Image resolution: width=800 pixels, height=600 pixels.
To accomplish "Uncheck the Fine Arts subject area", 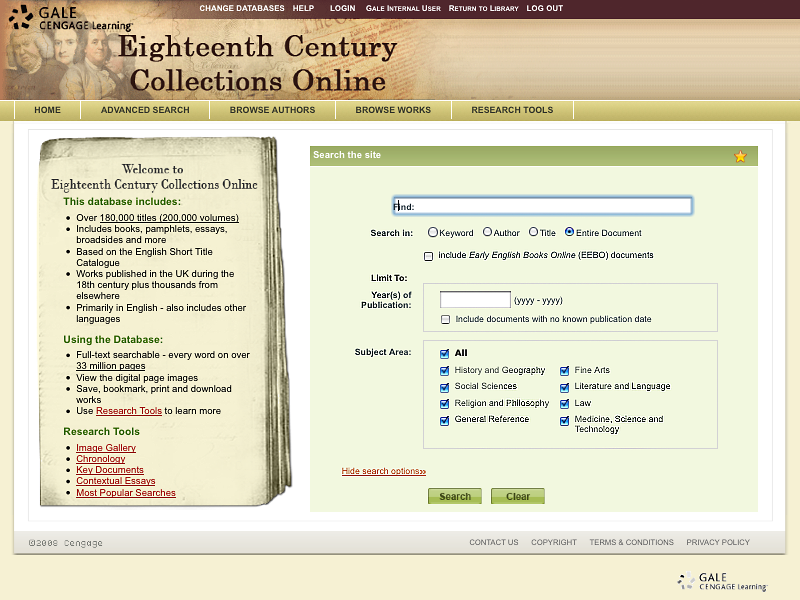I will point(565,371).
